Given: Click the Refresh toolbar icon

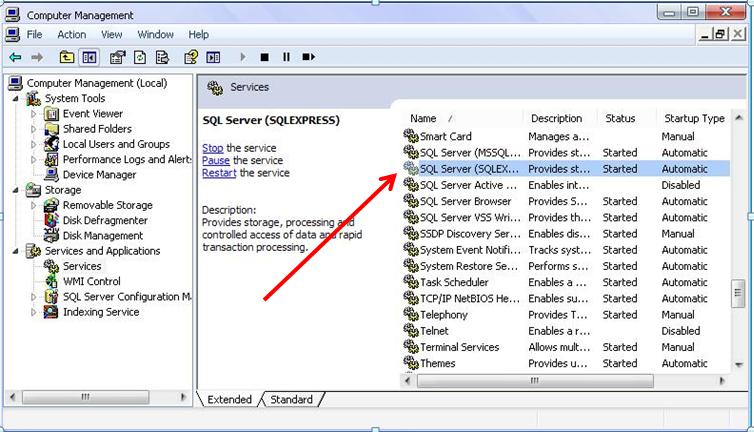Looking at the screenshot, I should 141,58.
